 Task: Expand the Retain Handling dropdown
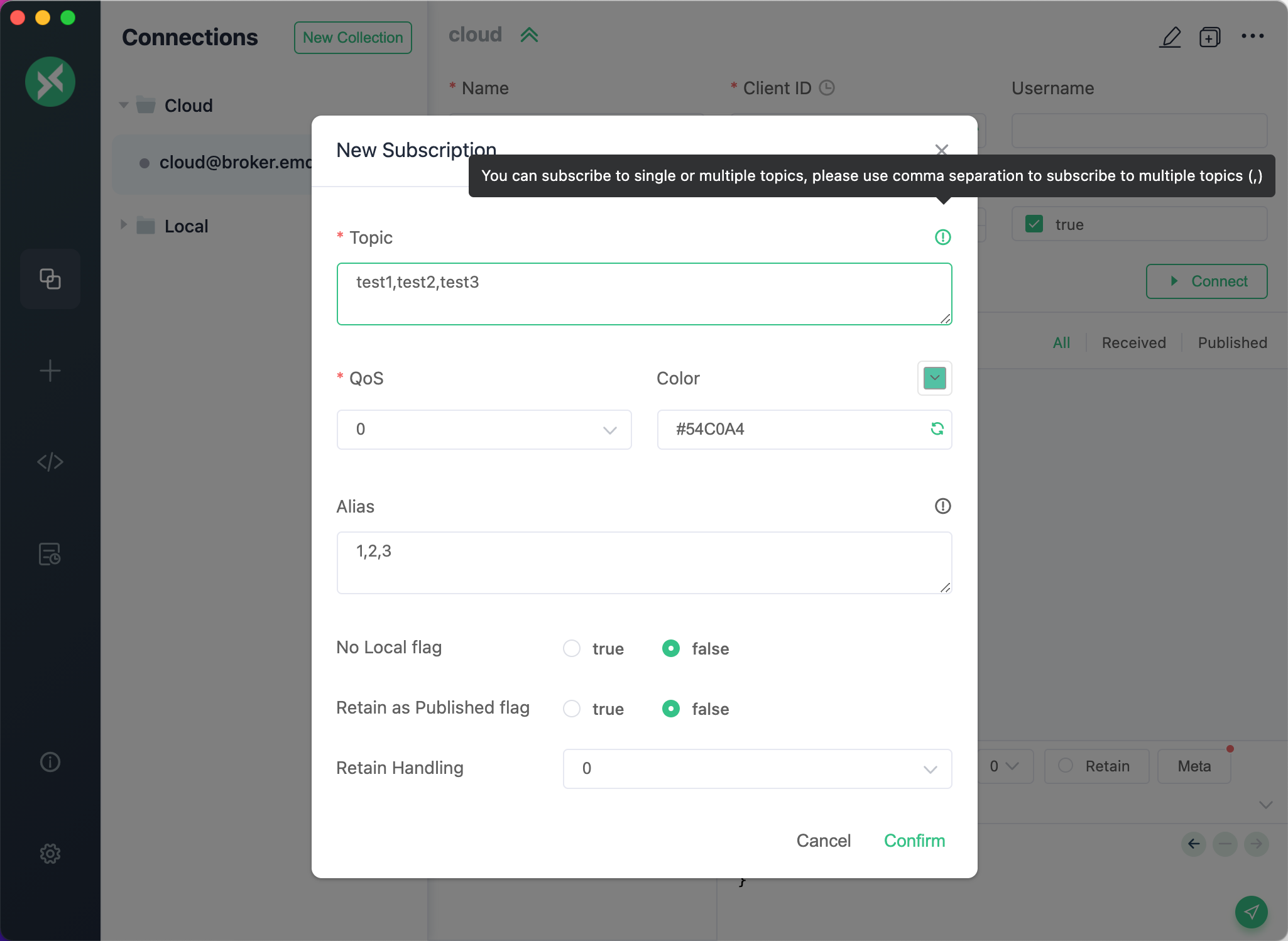click(930, 768)
